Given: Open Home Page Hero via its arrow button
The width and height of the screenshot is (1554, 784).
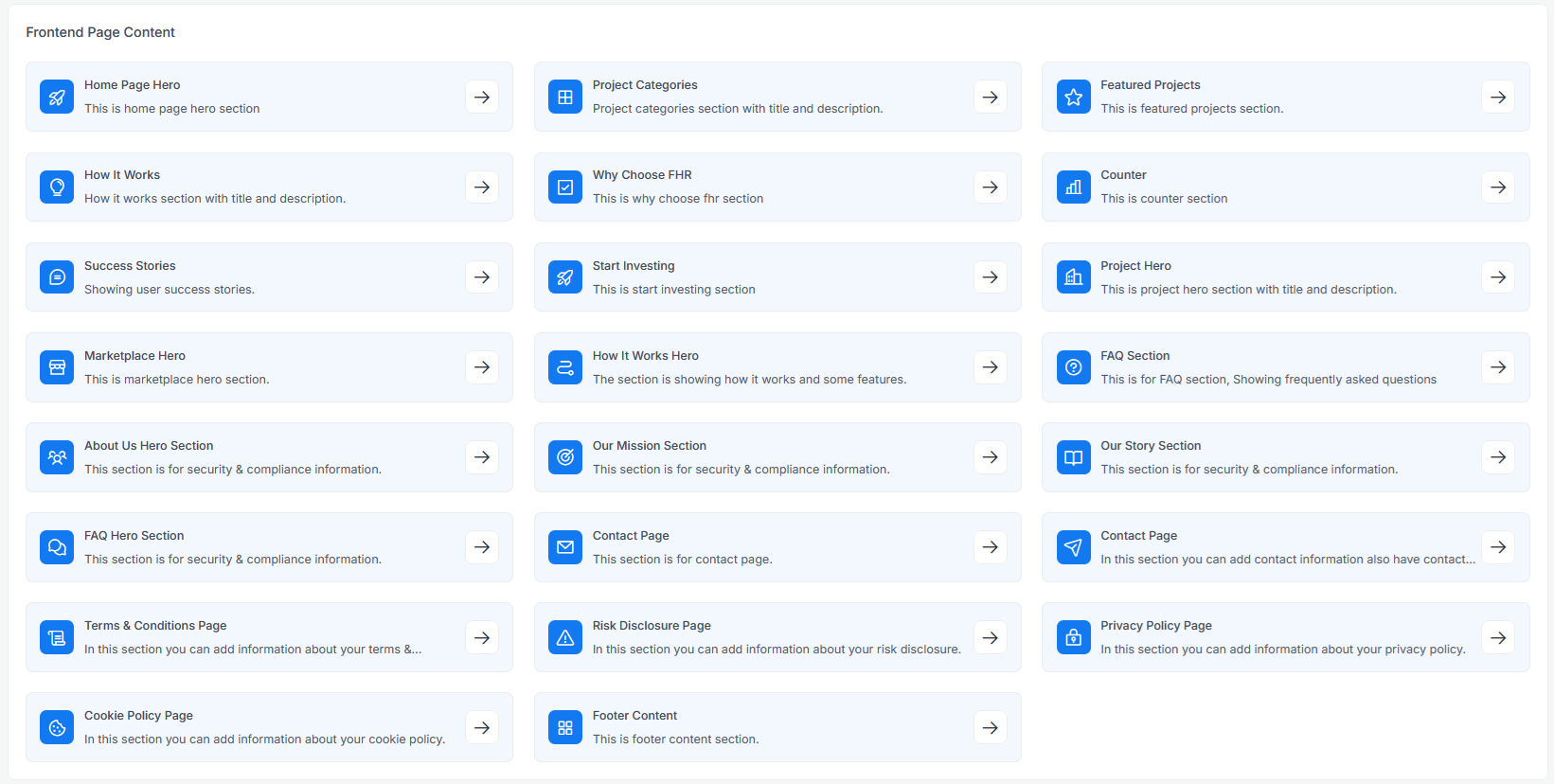Looking at the screenshot, I should [x=482, y=97].
